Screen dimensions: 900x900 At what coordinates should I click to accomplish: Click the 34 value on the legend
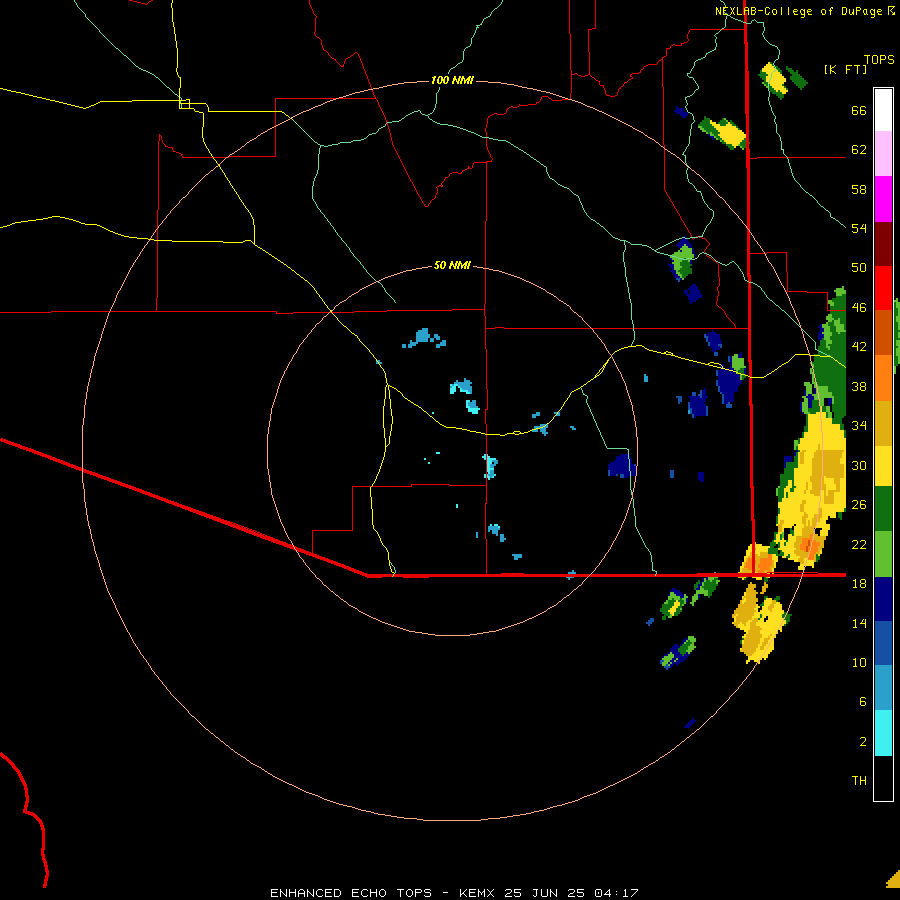pos(859,426)
